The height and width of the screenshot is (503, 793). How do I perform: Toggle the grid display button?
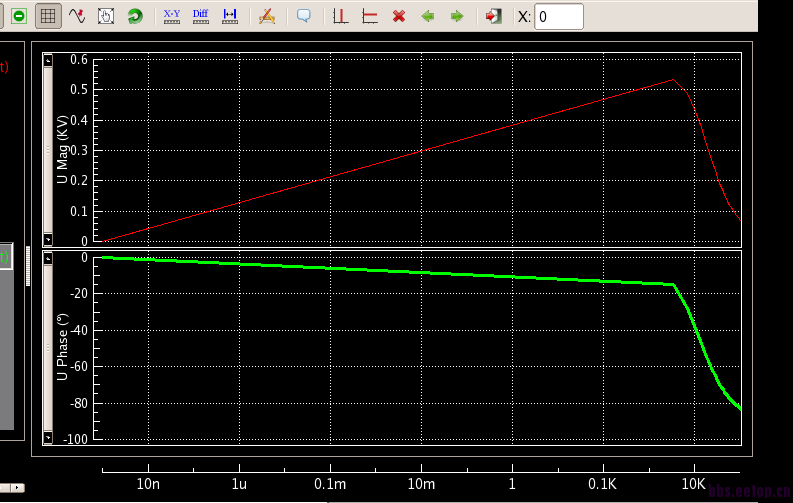tap(48, 16)
